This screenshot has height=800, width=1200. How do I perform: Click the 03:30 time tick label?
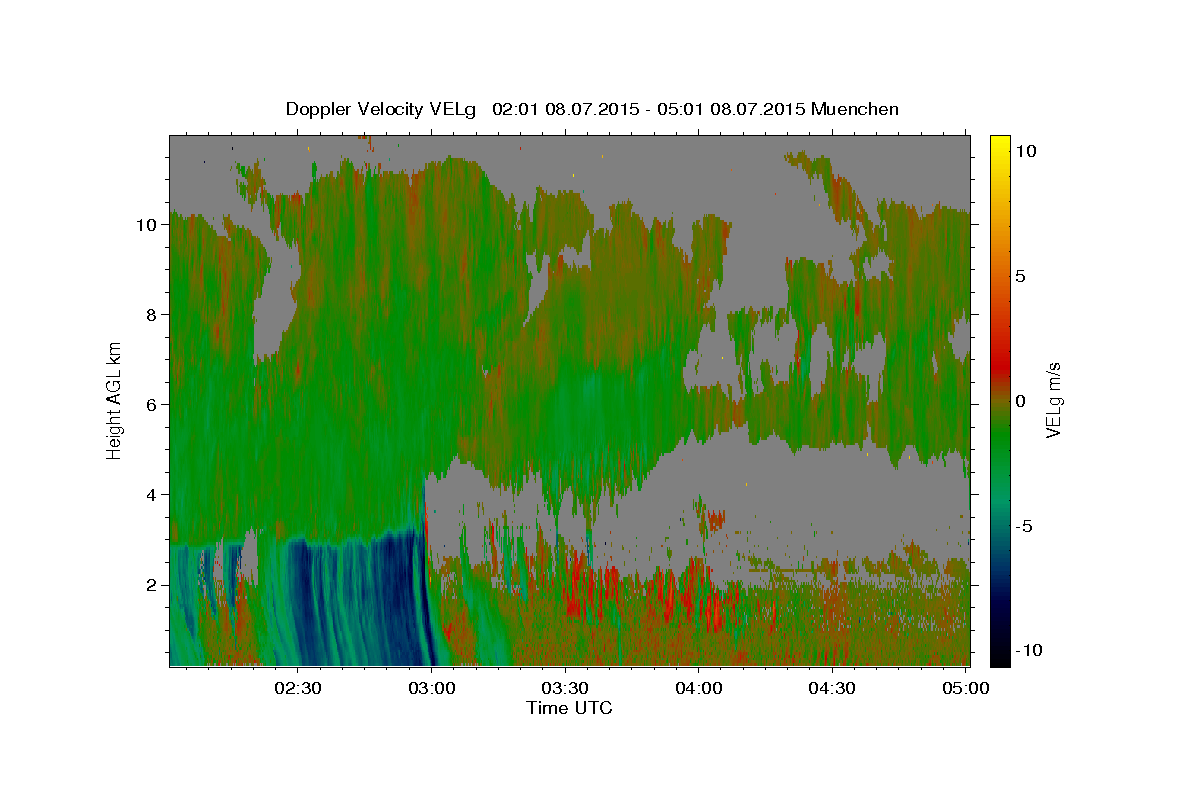pyautogui.click(x=564, y=688)
